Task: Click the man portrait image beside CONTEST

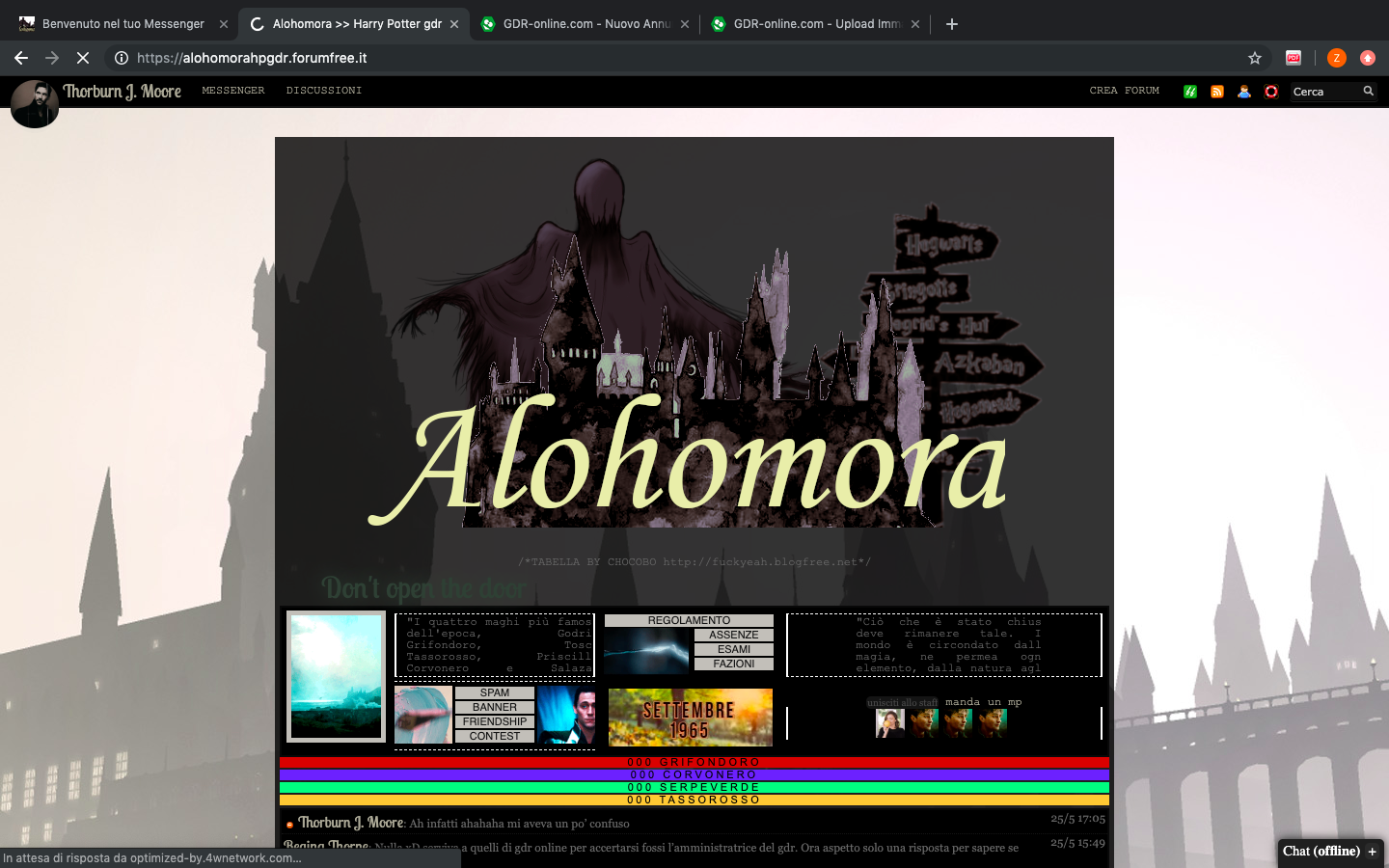Action: [x=565, y=715]
